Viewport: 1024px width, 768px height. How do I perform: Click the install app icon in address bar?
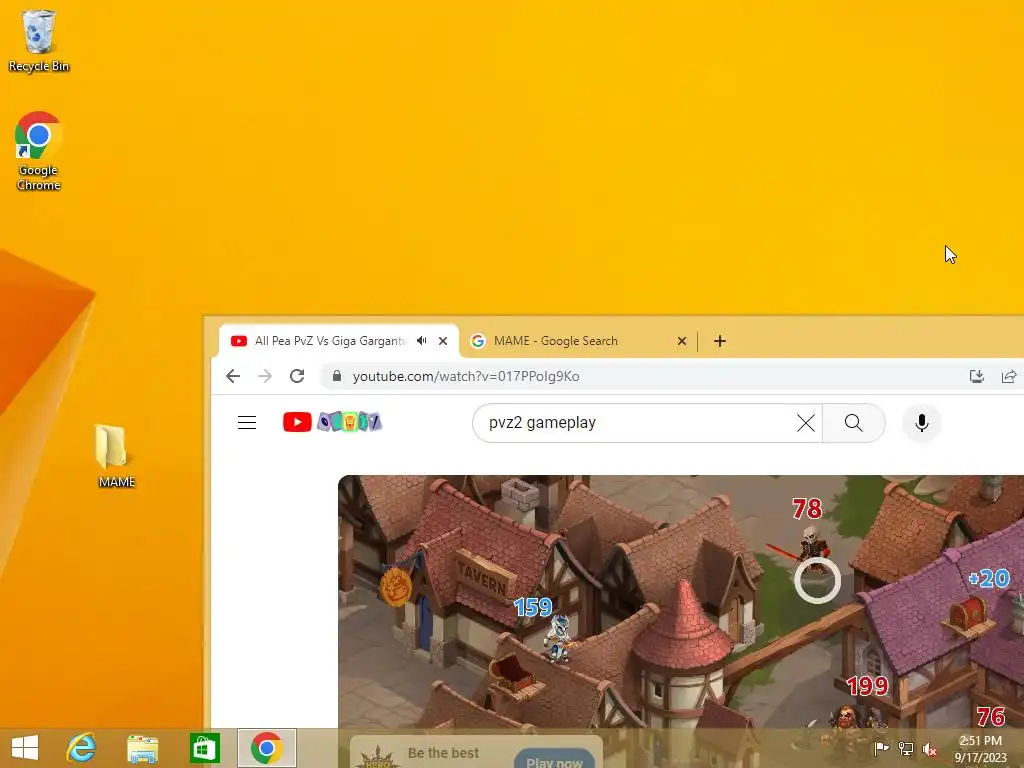(x=976, y=376)
